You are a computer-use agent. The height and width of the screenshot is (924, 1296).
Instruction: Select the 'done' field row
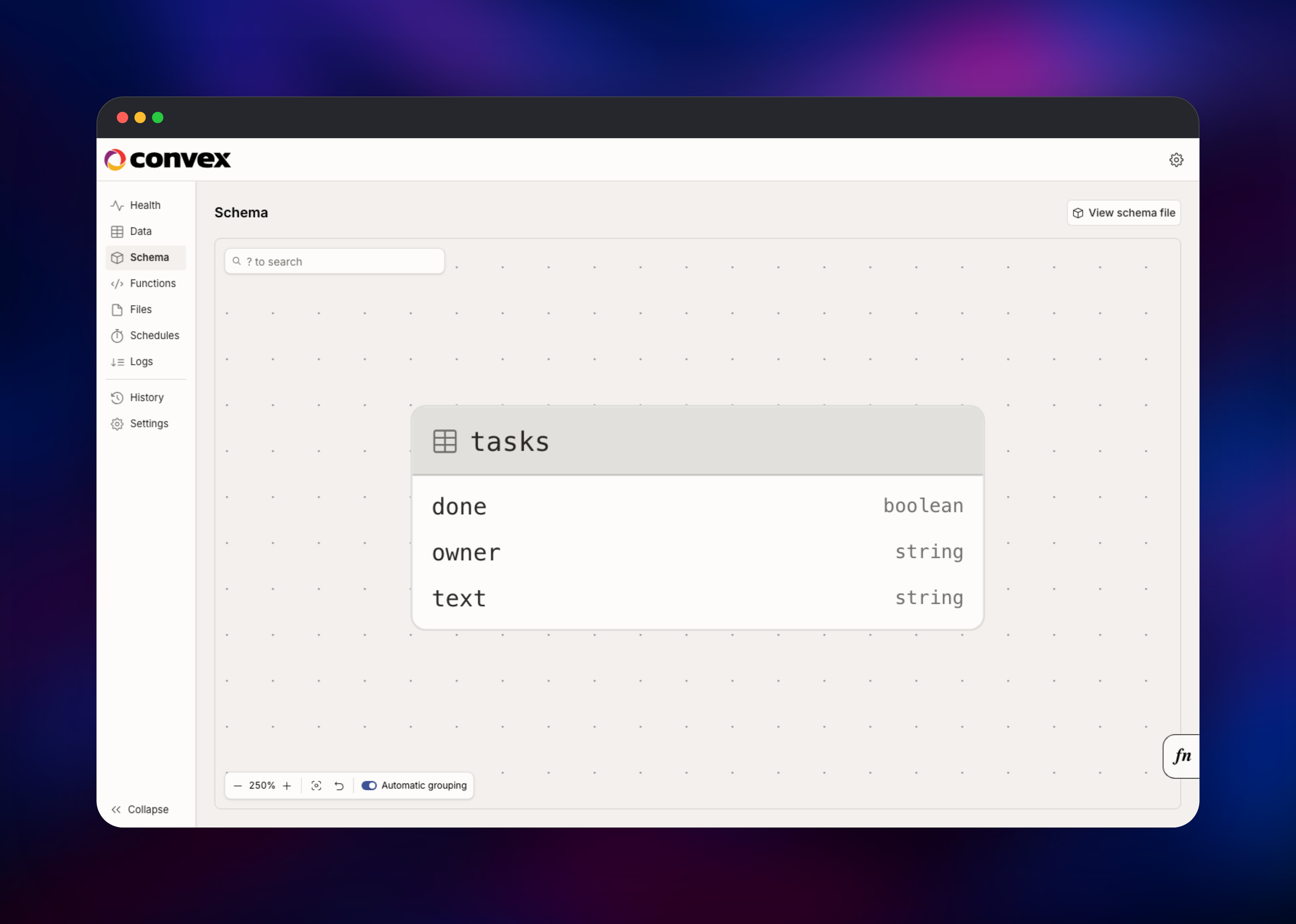coord(697,506)
